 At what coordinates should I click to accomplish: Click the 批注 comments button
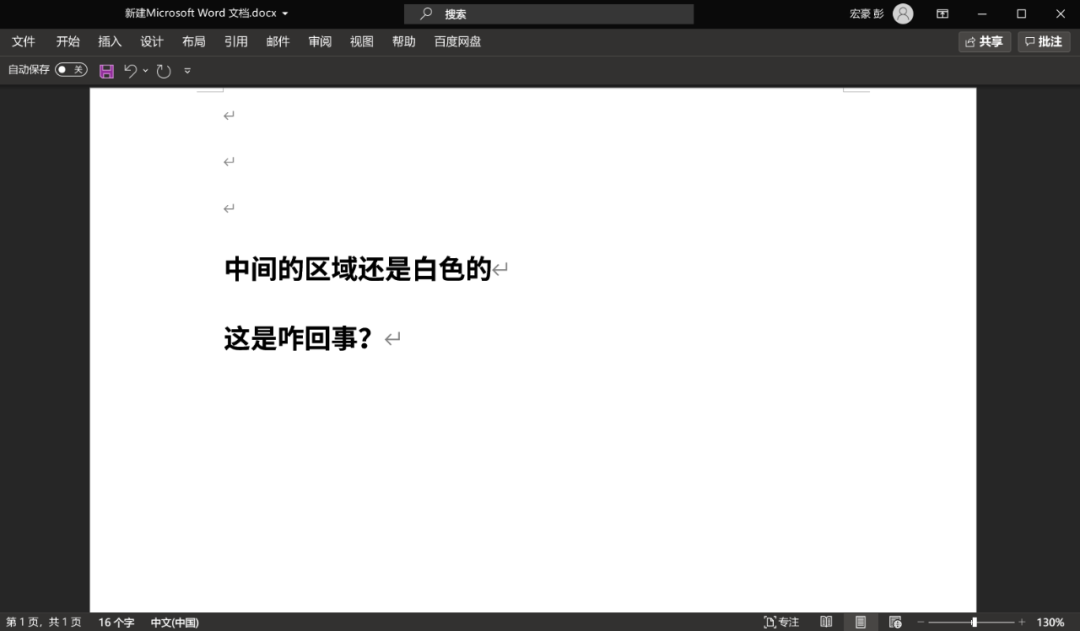(x=1043, y=42)
